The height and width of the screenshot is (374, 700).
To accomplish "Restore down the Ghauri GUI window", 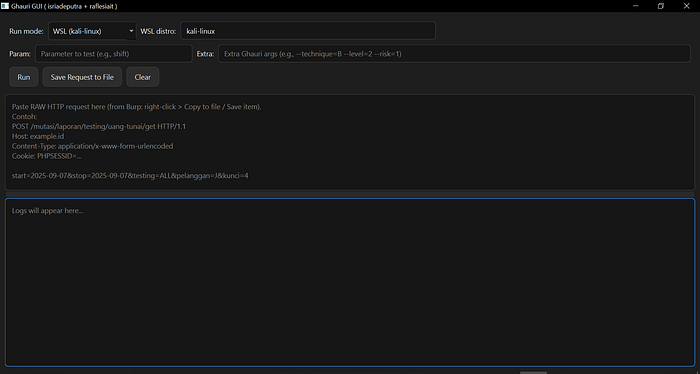I will tap(661, 6).
